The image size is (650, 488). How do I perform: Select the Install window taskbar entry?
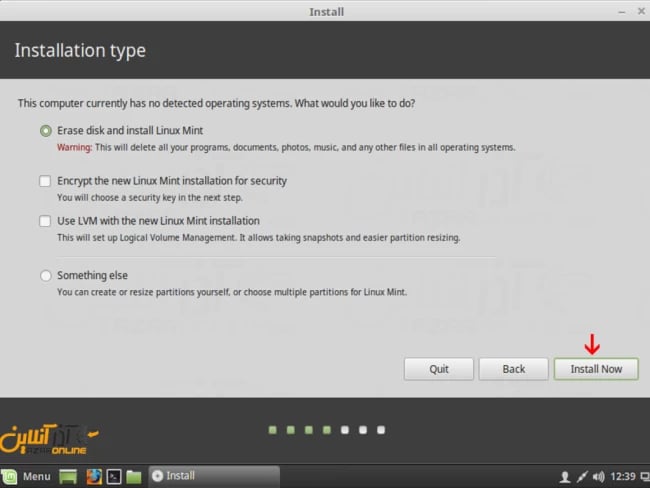pos(214,476)
